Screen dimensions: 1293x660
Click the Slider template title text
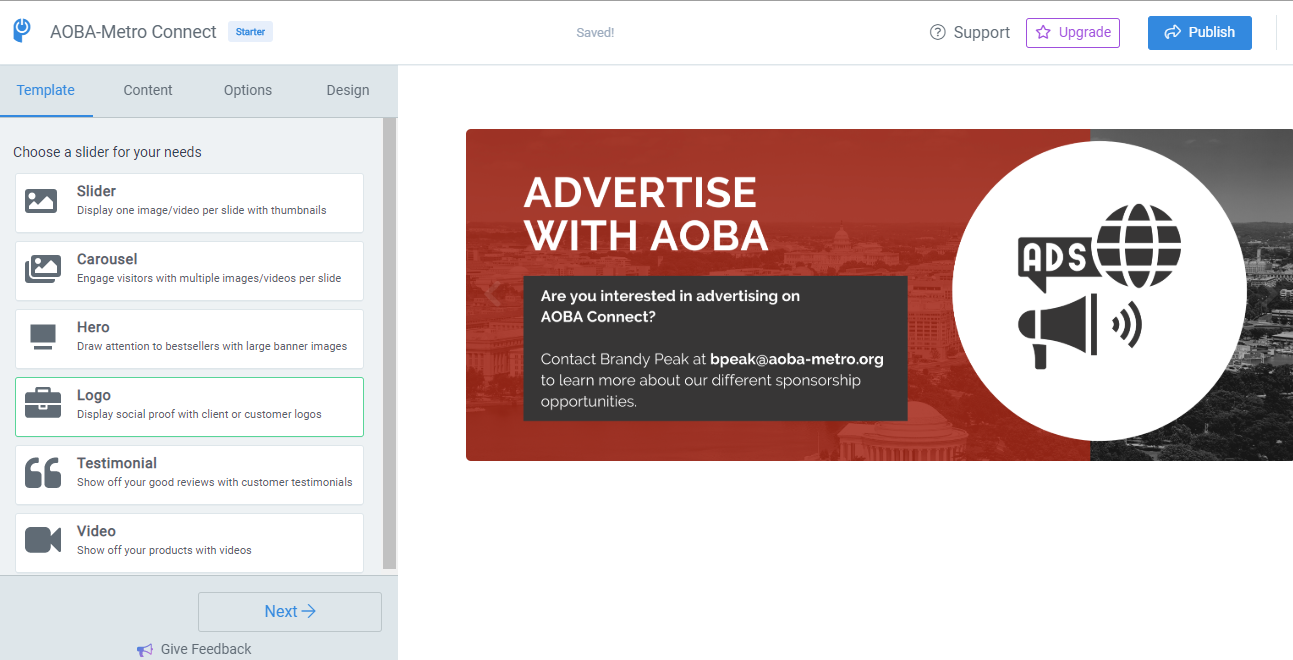[x=96, y=191]
